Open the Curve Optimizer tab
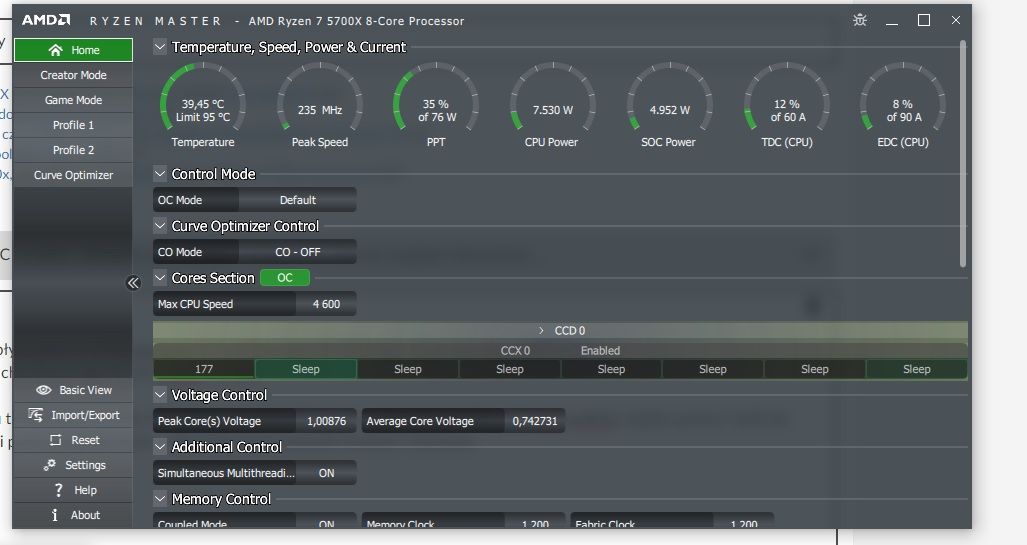Viewport: 1027px width, 545px height. pos(73,175)
